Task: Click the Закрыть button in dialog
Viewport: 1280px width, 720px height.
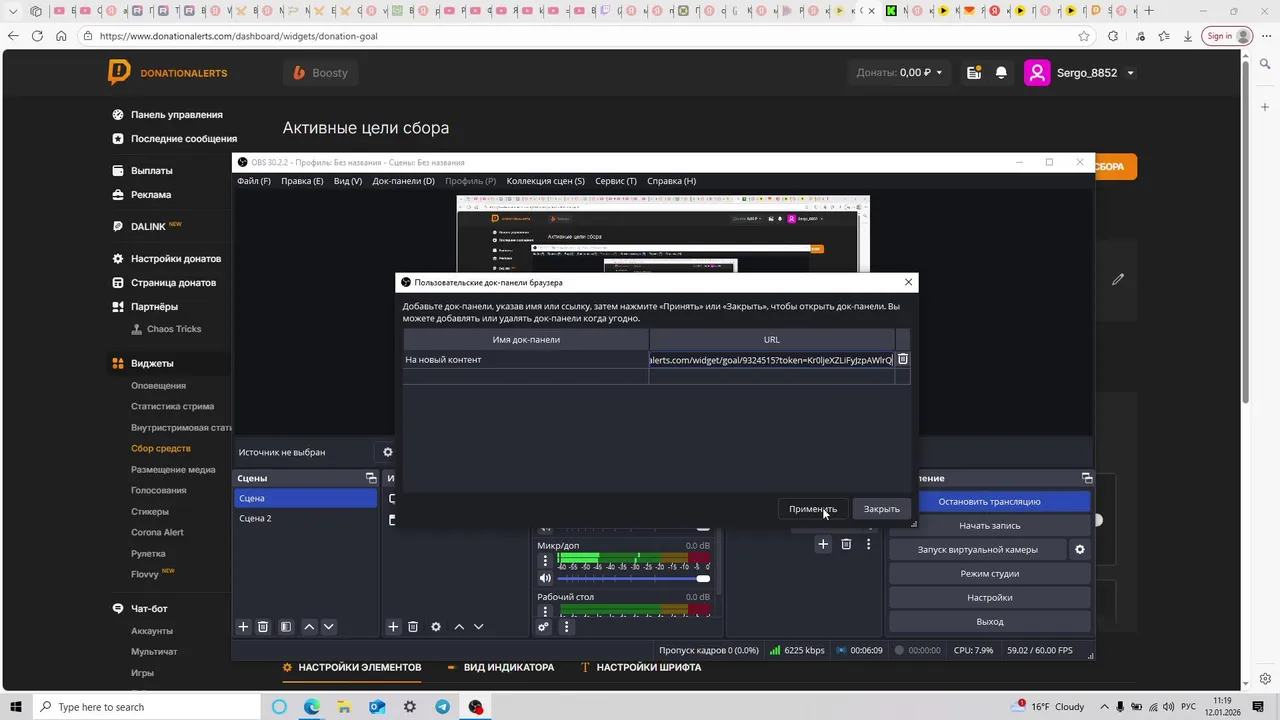Action: point(882,509)
